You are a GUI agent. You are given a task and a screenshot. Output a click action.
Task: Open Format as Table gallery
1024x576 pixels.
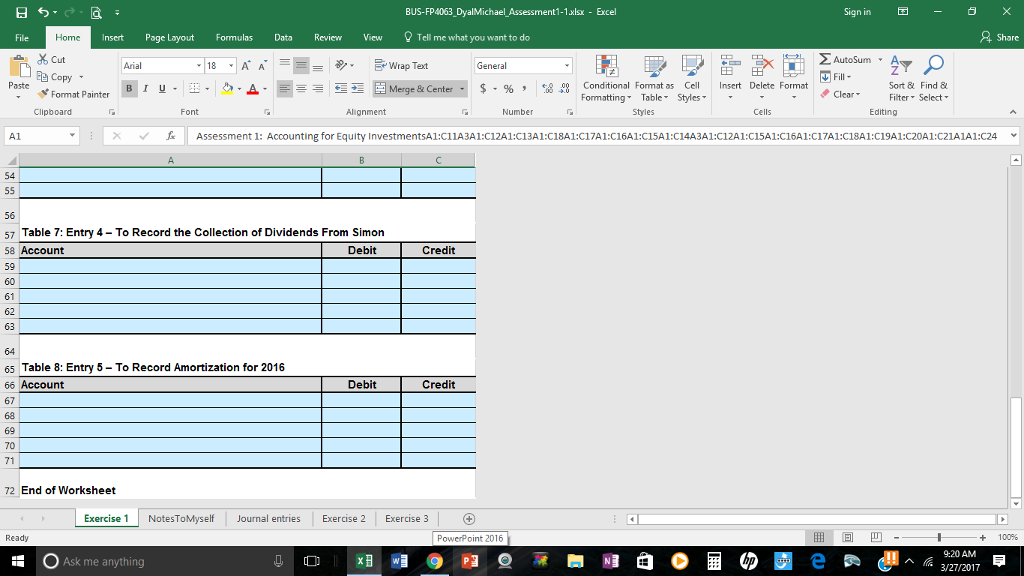click(x=654, y=78)
